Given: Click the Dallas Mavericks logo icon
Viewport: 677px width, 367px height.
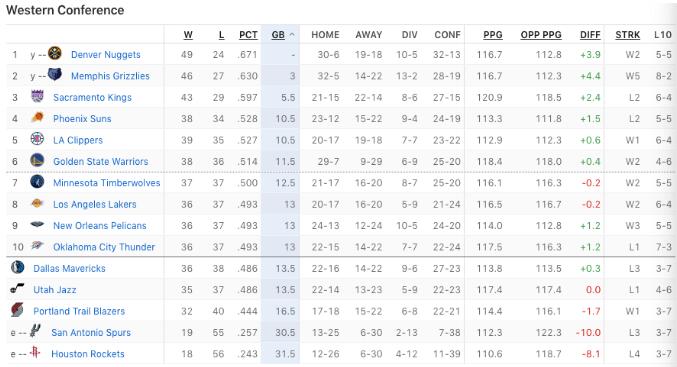Looking at the screenshot, I should click(18, 267).
